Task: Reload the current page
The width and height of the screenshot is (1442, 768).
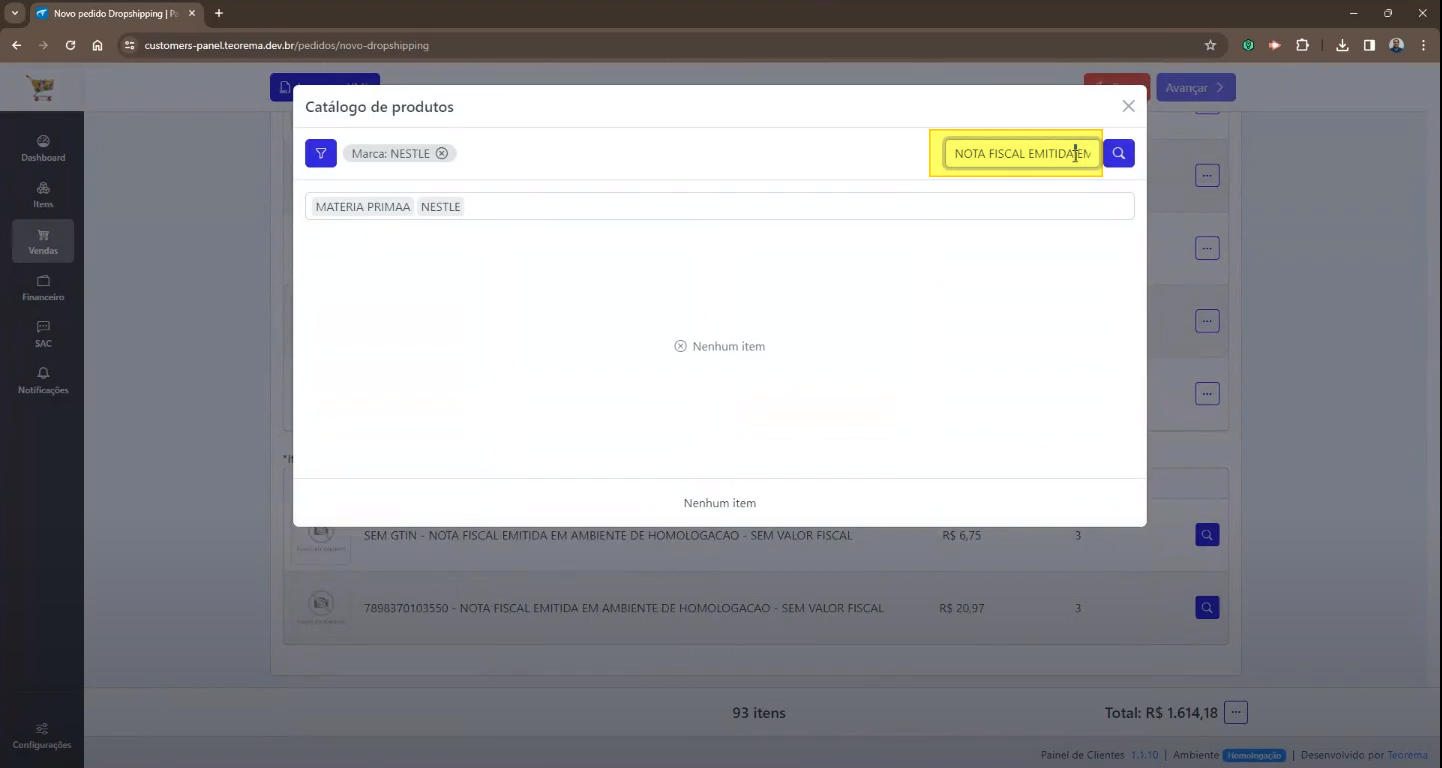Action: pos(70,45)
